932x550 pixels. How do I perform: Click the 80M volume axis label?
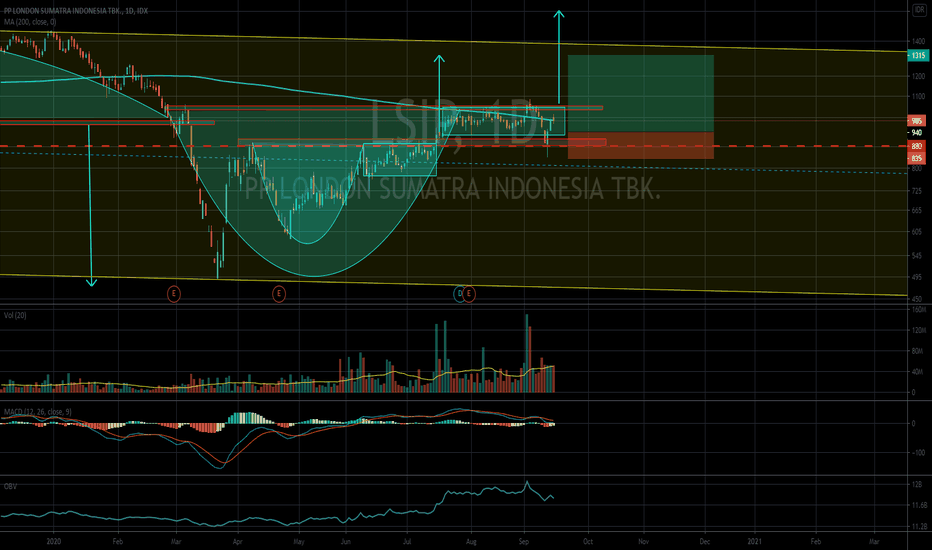[x=917, y=351]
